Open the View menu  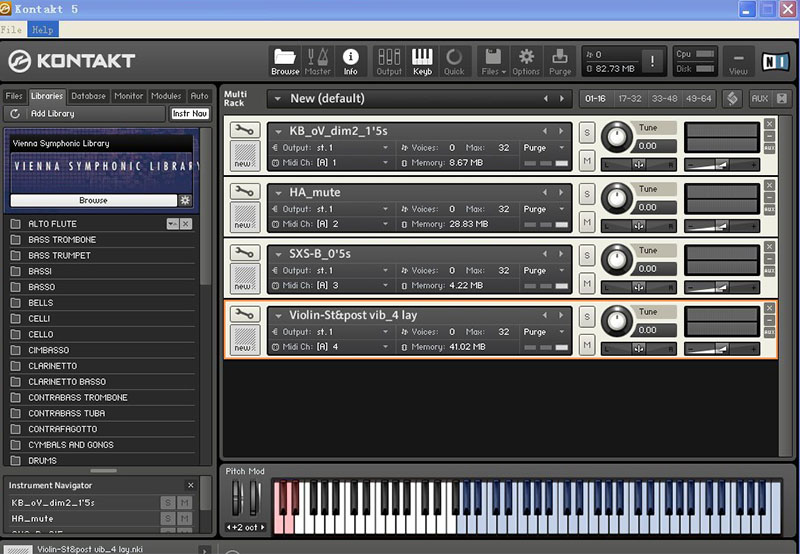point(738,62)
